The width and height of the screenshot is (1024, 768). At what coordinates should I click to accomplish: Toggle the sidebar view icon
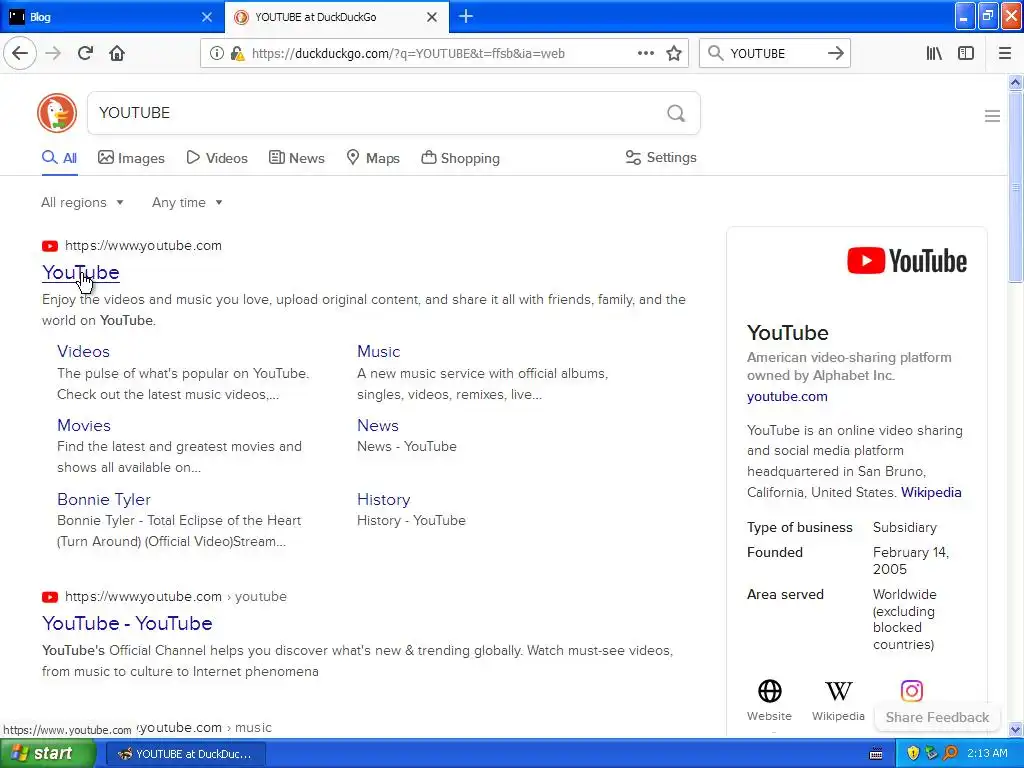pyautogui.click(x=966, y=54)
